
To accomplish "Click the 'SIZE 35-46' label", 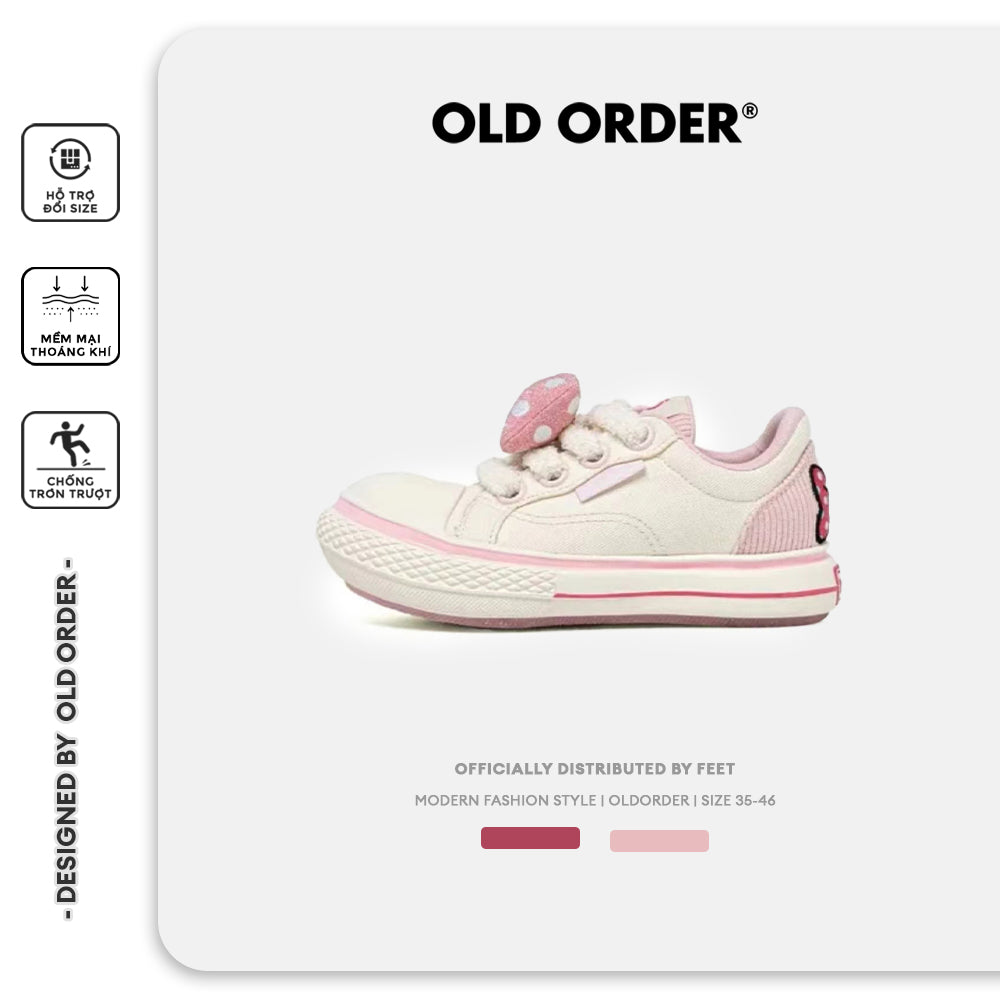I will (x=738, y=800).
